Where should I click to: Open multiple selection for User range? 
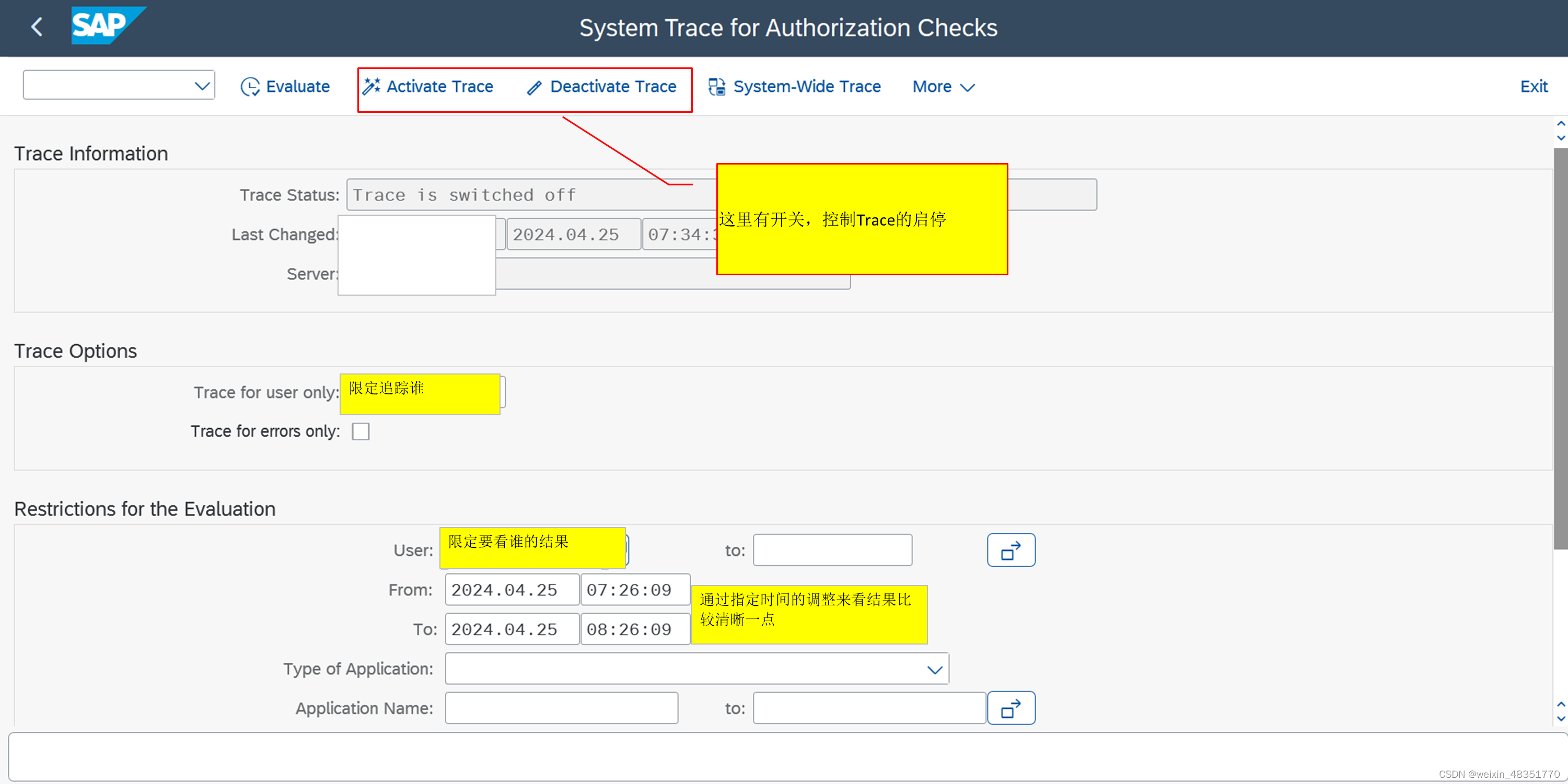(x=1011, y=550)
